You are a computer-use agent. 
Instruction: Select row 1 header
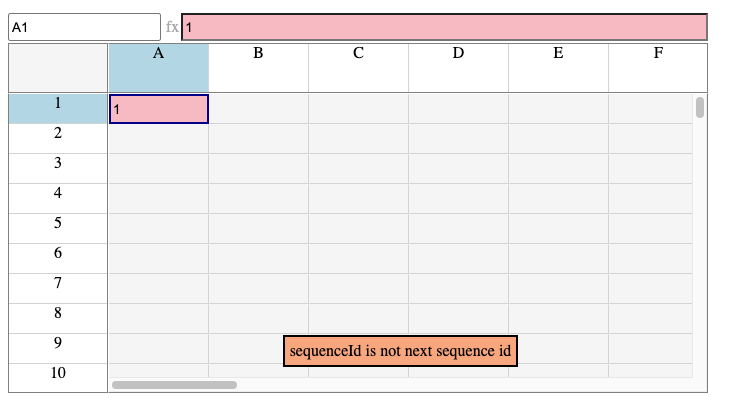tap(58, 109)
